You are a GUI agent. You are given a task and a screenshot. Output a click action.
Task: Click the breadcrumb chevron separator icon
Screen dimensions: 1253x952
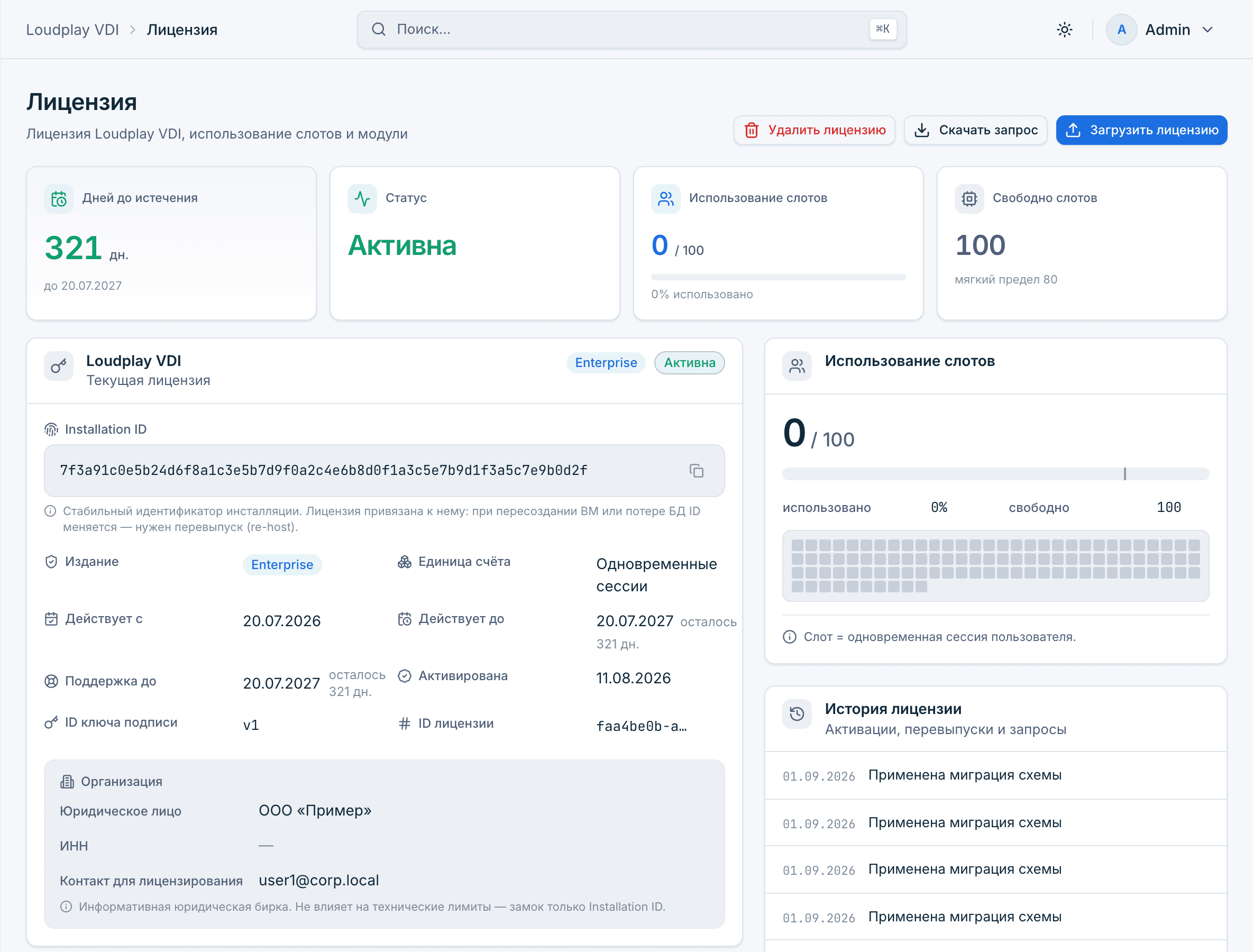[x=133, y=30]
